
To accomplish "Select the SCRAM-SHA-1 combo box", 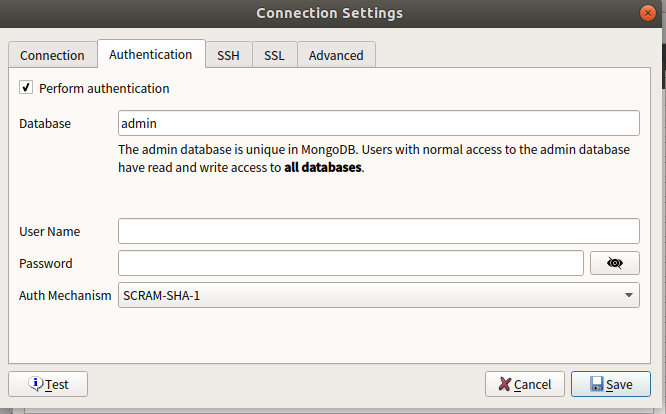I will [378, 295].
